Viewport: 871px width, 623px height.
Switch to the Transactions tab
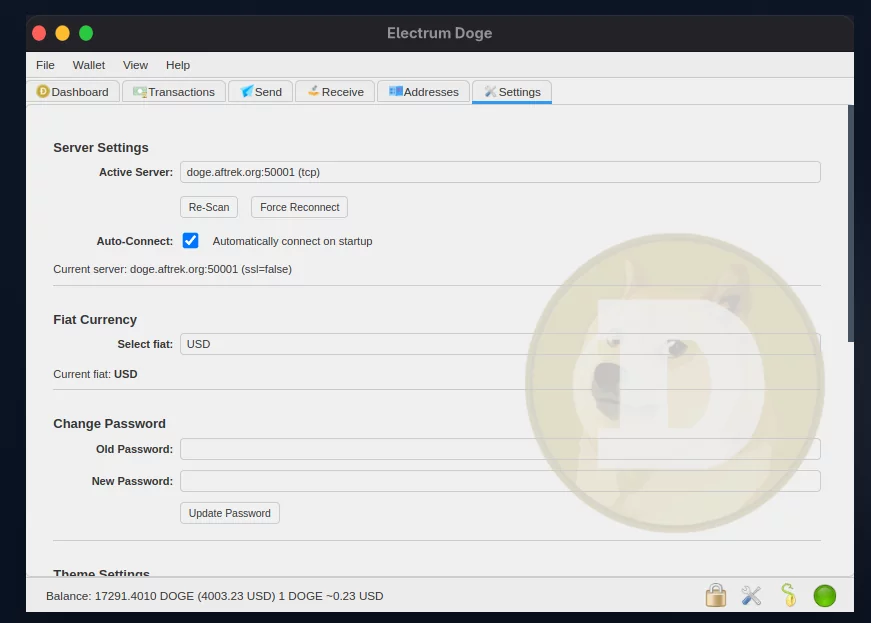click(174, 92)
